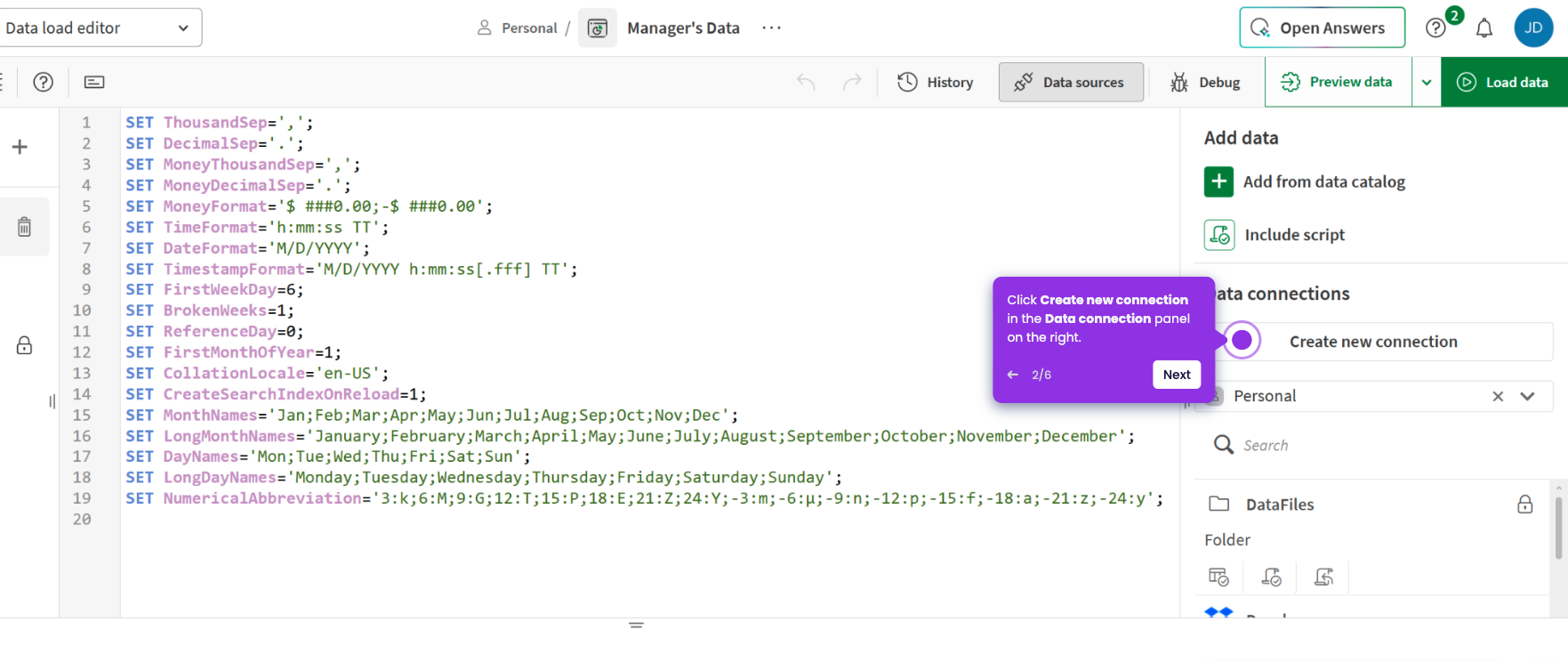Click the lock icon in left sidebar
The height and width of the screenshot is (662, 1568).
(x=24, y=345)
